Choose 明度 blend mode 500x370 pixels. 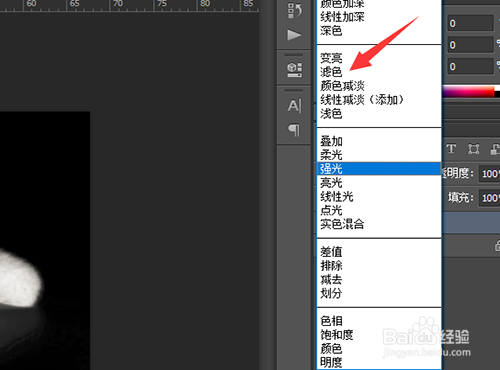pyautogui.click(x=379, y=362)
